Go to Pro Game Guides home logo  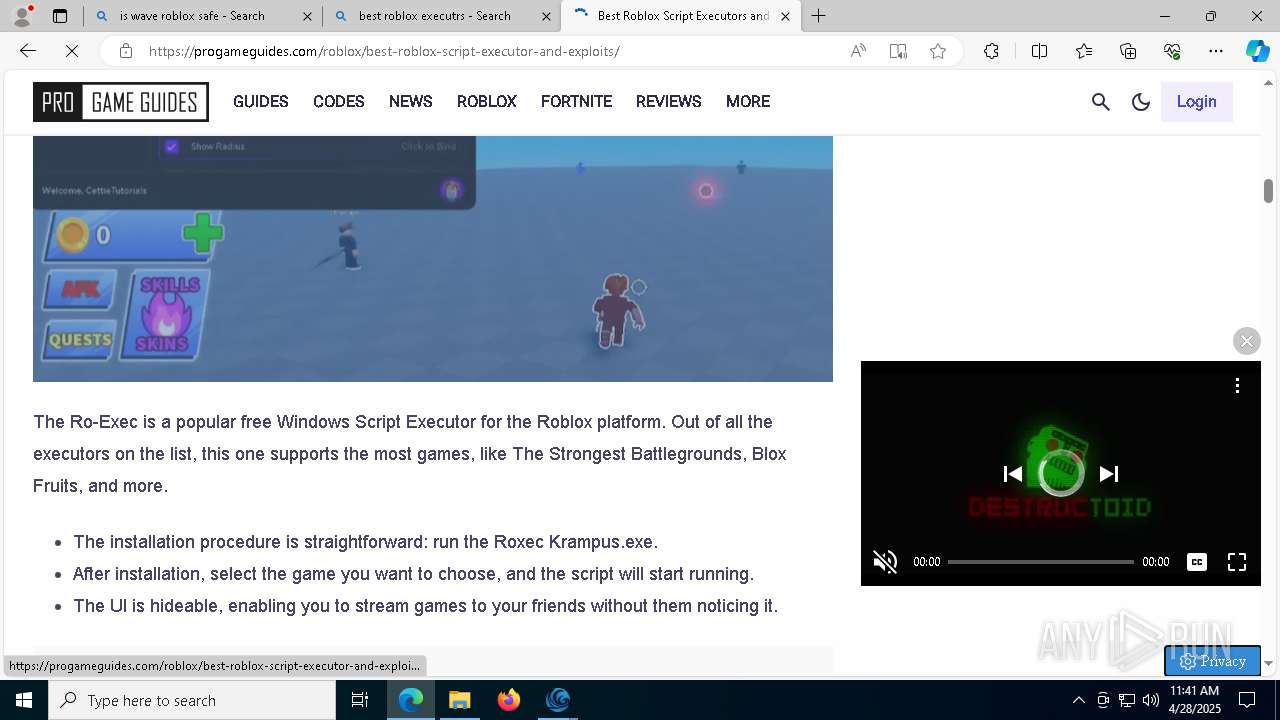click(x=121, y=102)
